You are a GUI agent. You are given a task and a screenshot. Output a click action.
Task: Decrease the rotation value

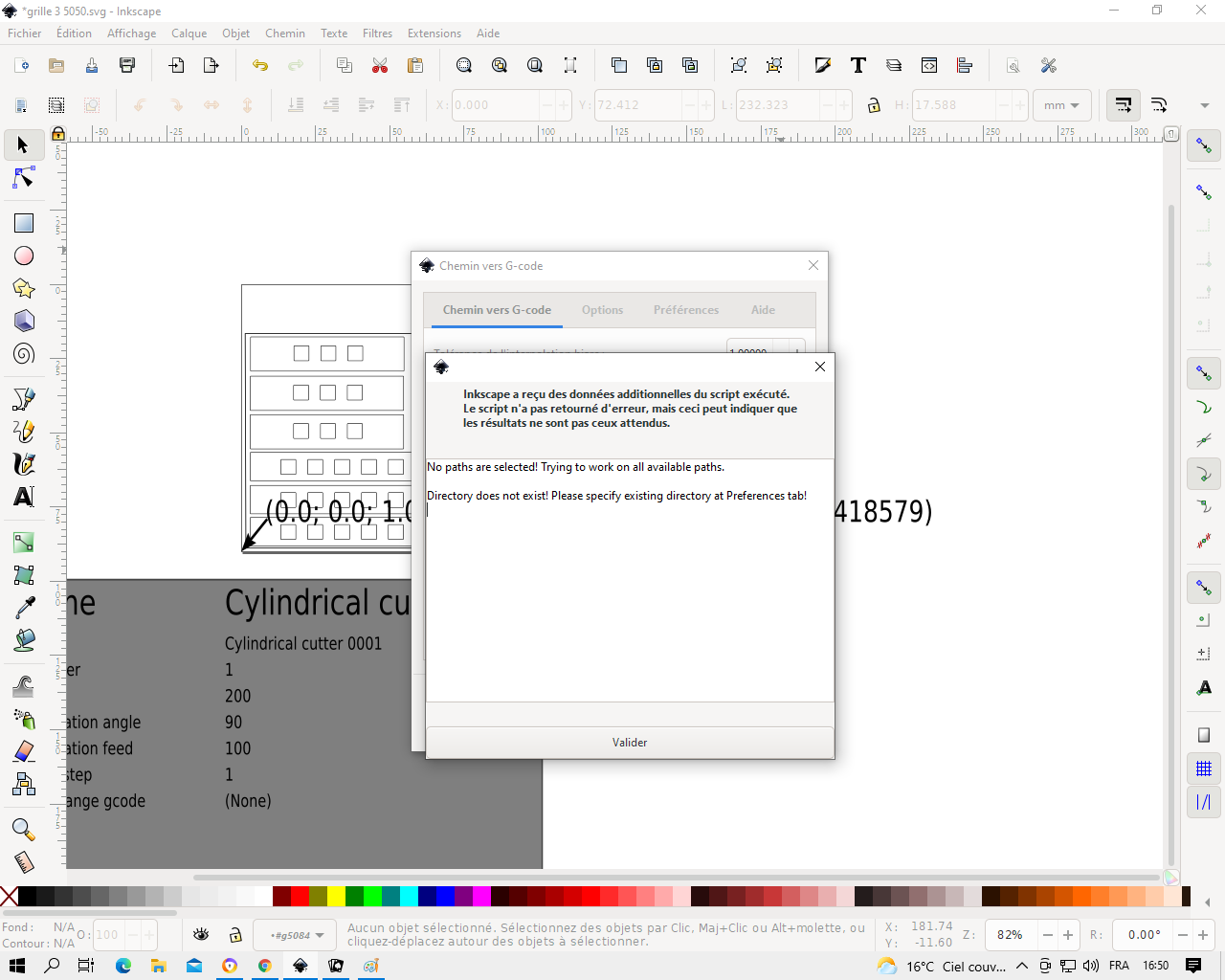[1183, 935]
